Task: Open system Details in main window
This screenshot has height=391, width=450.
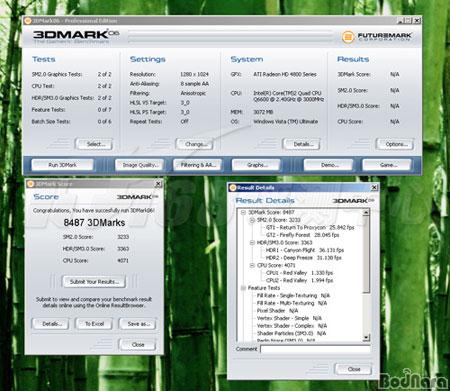Action: [303, 144]
